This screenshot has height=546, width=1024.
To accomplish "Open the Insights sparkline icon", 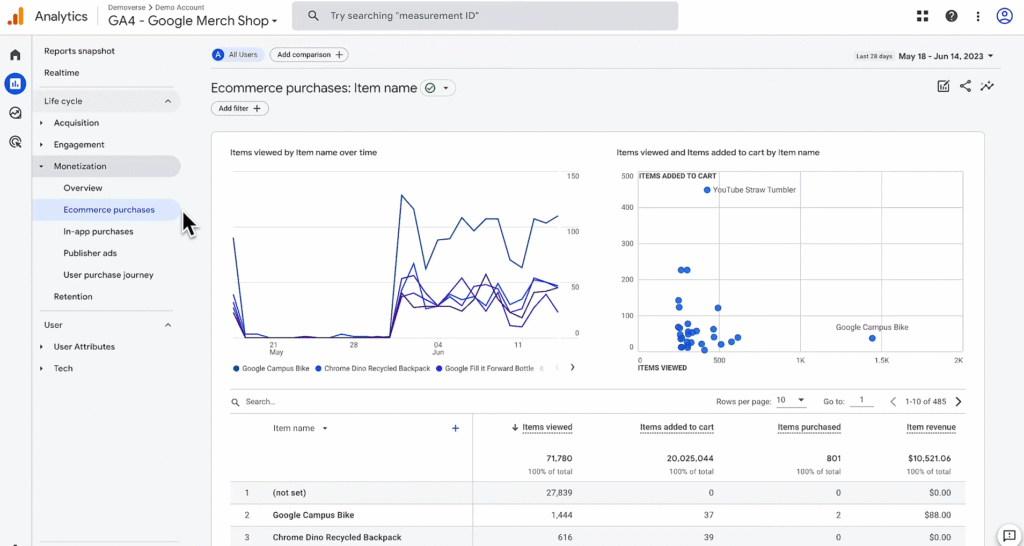I will [987, 86].
